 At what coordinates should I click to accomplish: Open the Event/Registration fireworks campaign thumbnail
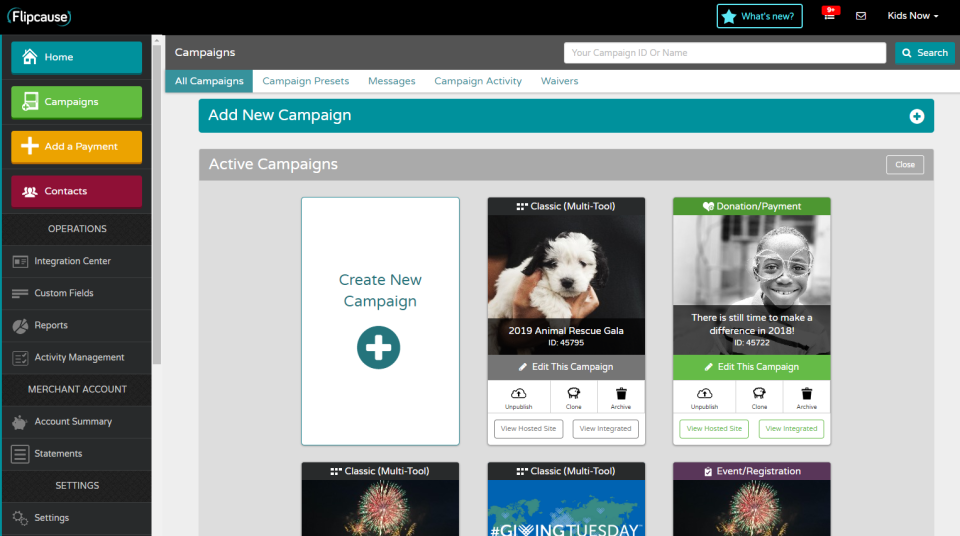(751, 508)
